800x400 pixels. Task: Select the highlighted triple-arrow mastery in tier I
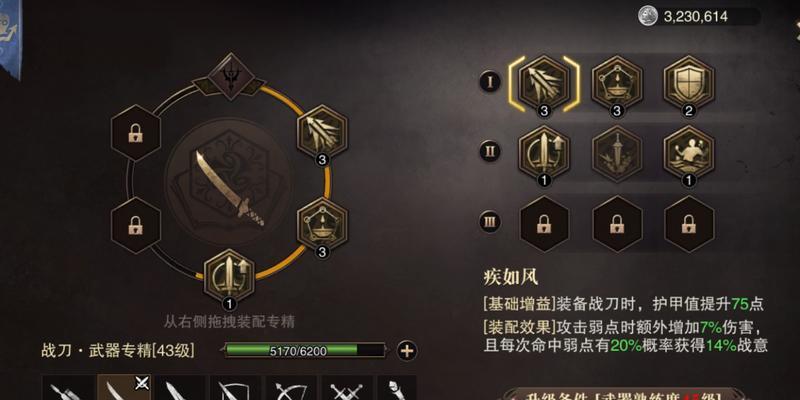pos(543,83)
